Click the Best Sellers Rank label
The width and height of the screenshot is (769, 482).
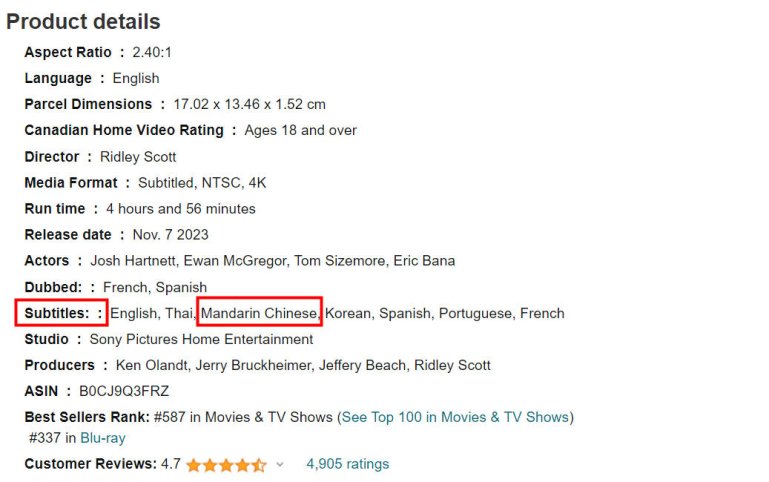88,417
